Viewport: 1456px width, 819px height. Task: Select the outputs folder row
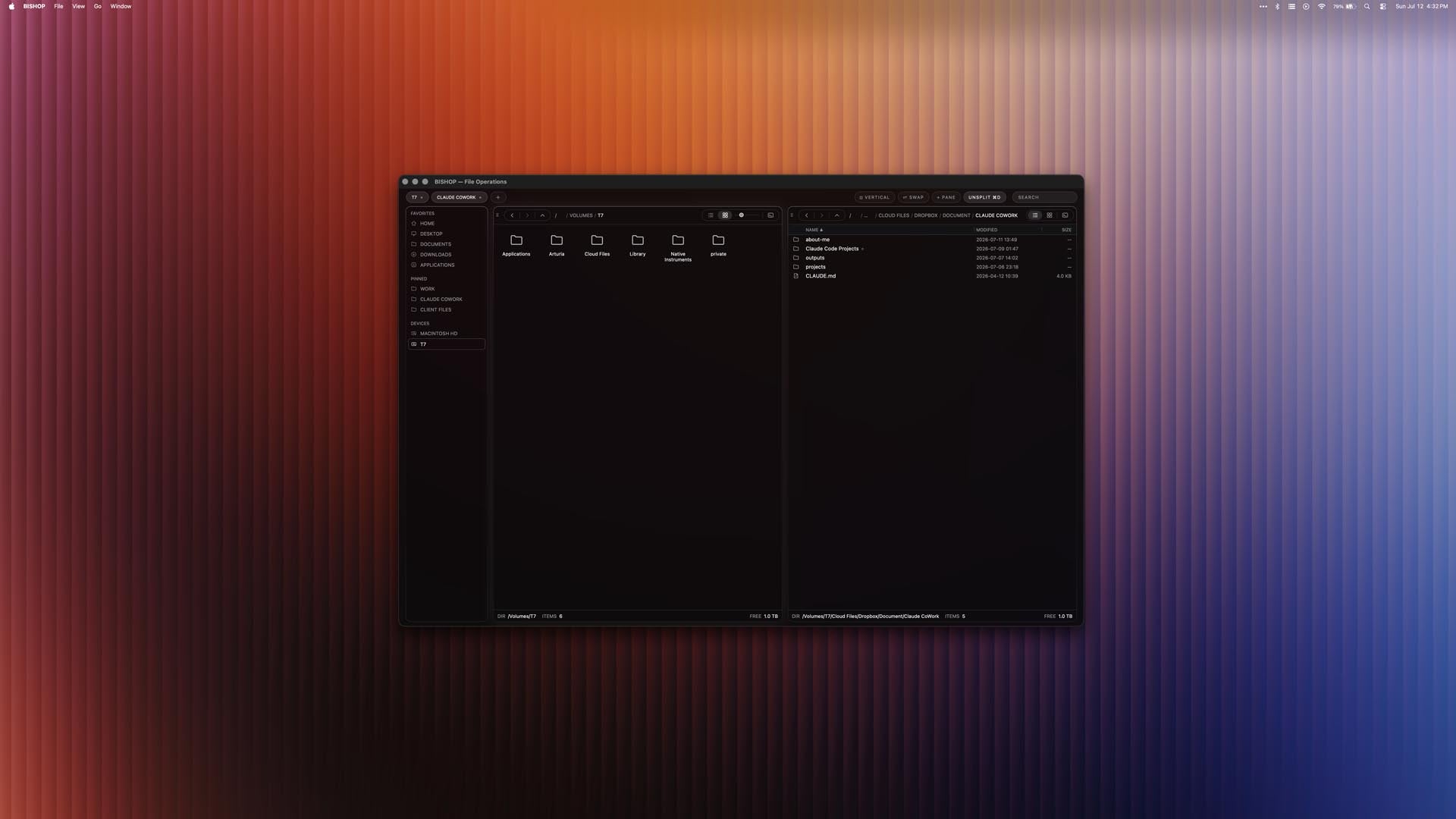pos(932,258)
